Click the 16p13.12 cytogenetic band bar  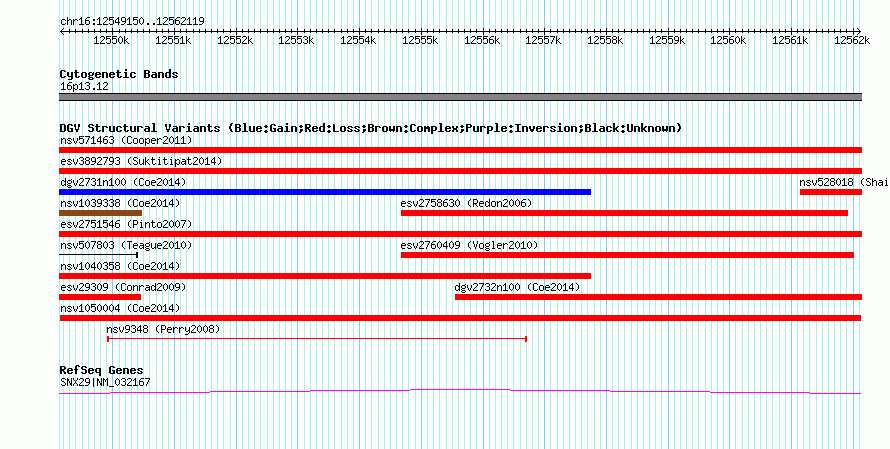(460, 97)
